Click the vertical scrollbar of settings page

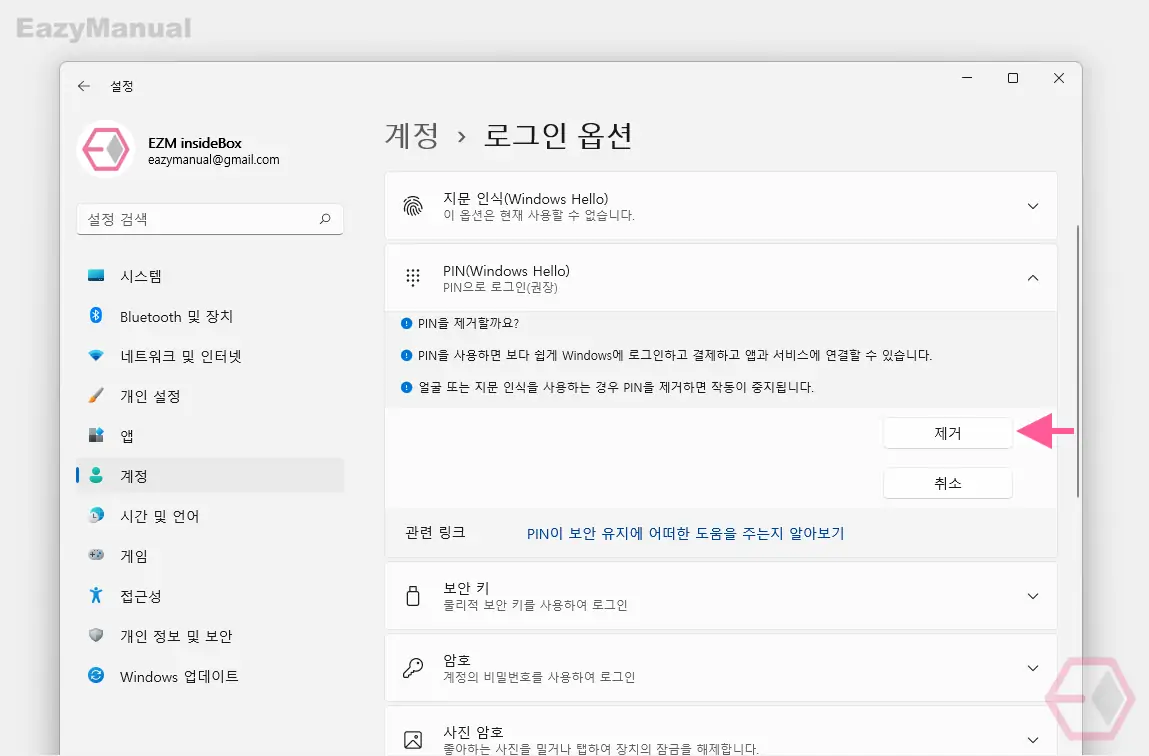coord(1079,361)
